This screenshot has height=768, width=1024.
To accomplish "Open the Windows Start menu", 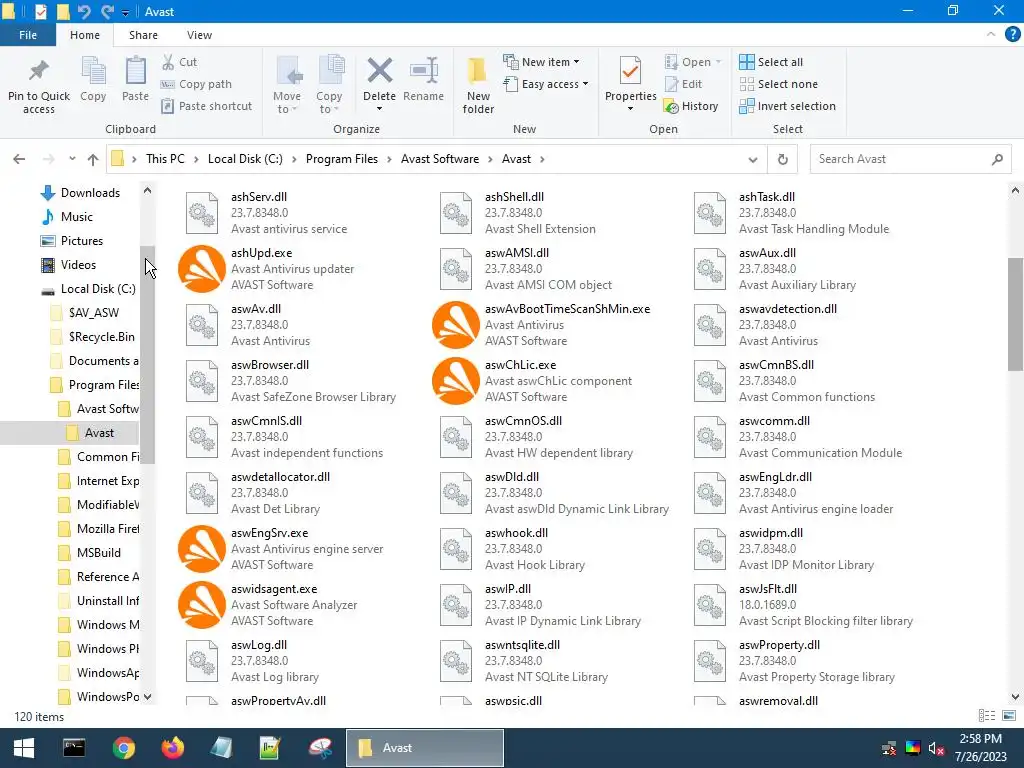I will [x=24, y=748].
